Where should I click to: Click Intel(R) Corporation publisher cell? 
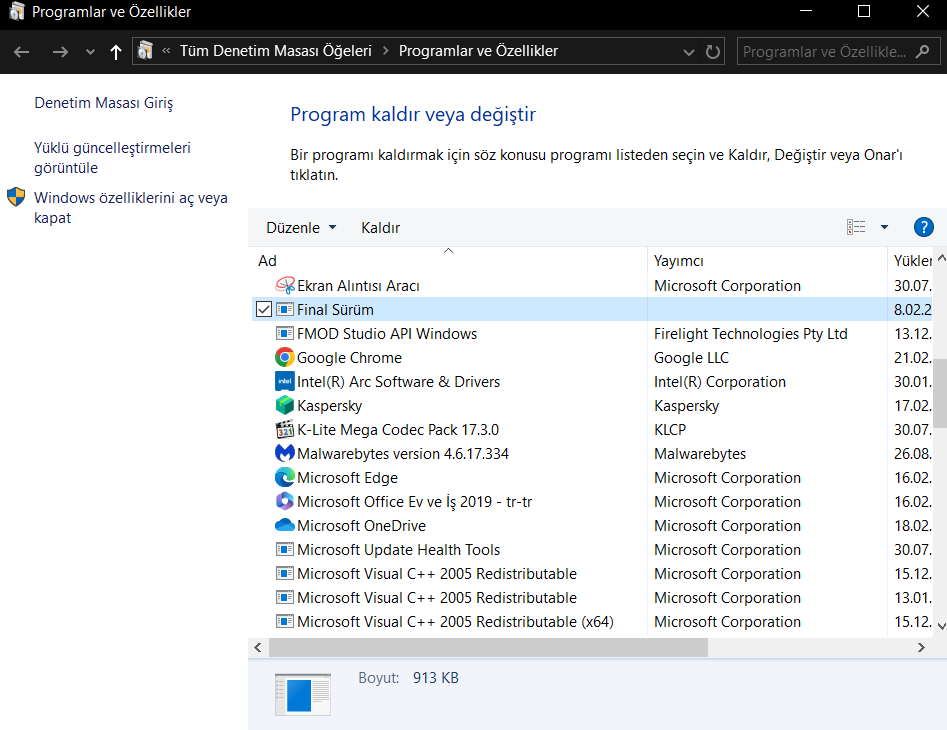(x=719, y=382)
